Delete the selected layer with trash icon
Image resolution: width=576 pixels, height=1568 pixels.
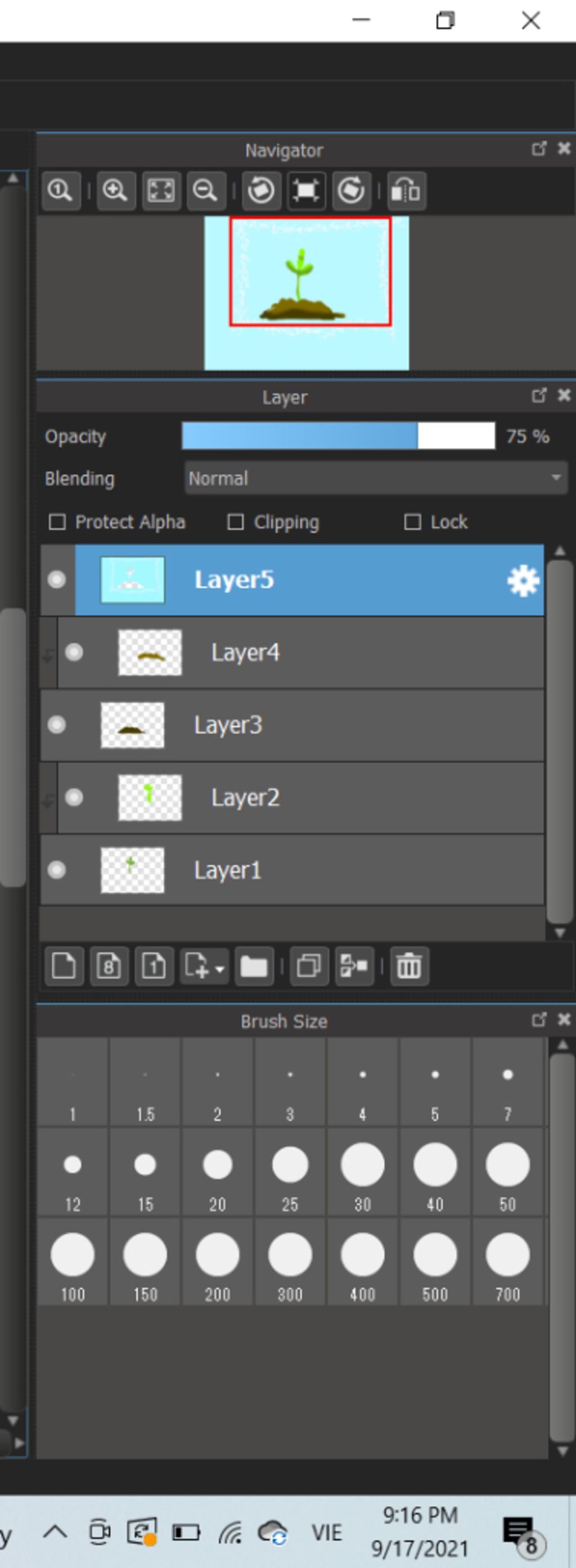(408, 966)
